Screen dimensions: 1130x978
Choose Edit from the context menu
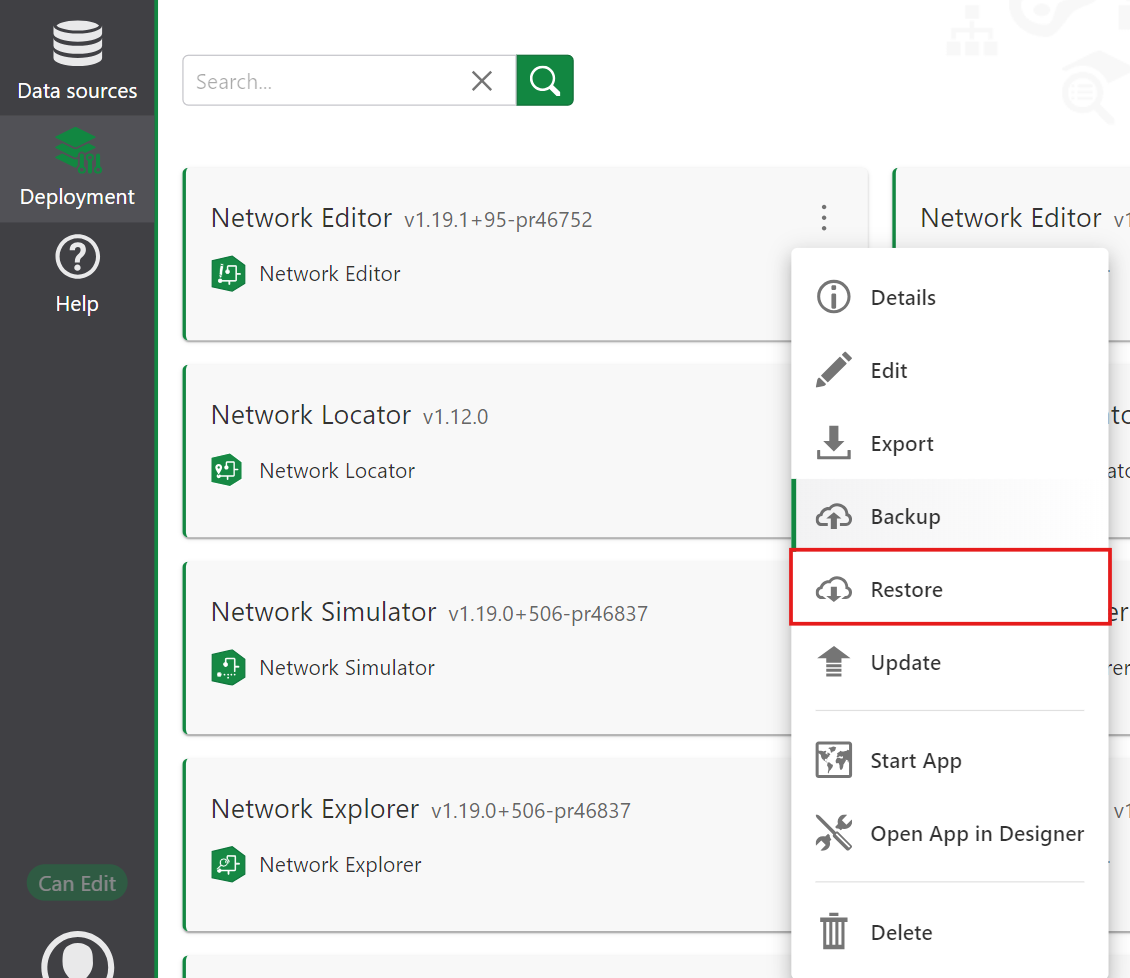[950, 370]
